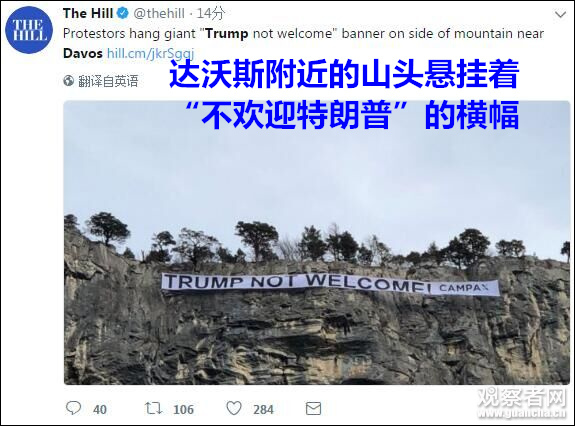Click the retweet count 106
The width and height of the screenshot is (575, 426).
[x=183, y=410]
